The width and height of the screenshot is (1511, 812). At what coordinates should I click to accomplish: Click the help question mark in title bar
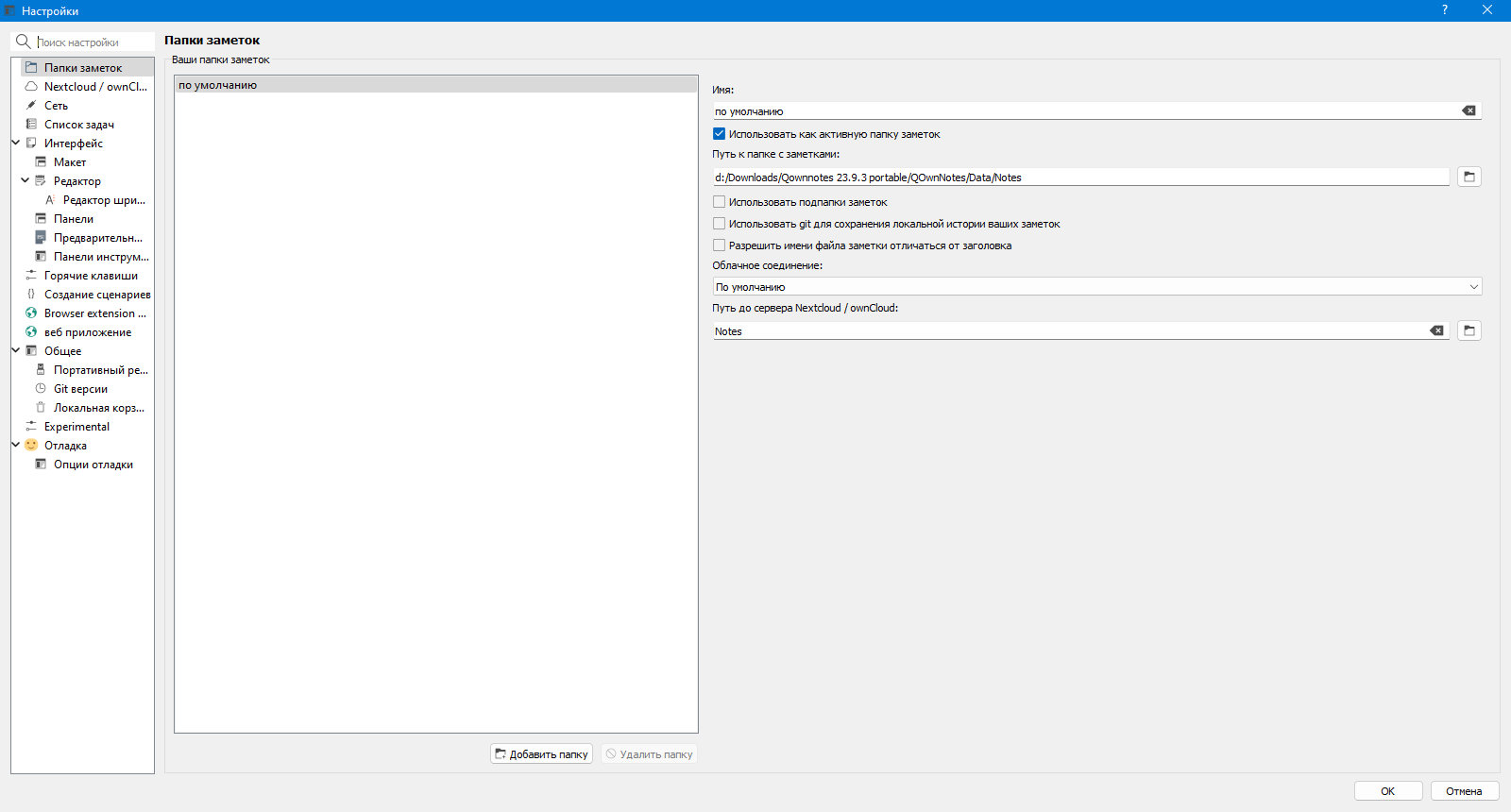pos(1444,10)
